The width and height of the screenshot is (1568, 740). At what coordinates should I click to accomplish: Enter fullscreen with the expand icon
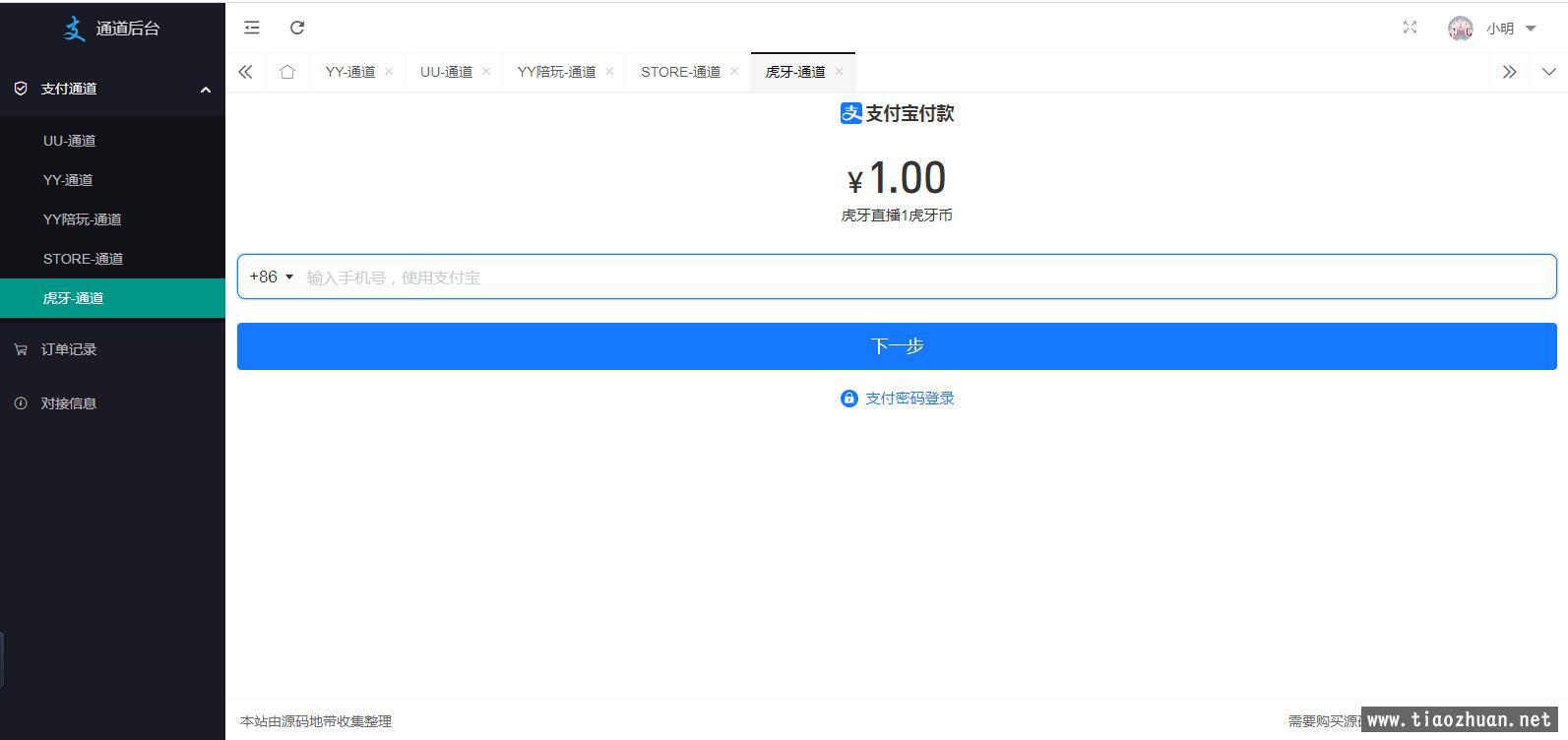point(1410,28)
